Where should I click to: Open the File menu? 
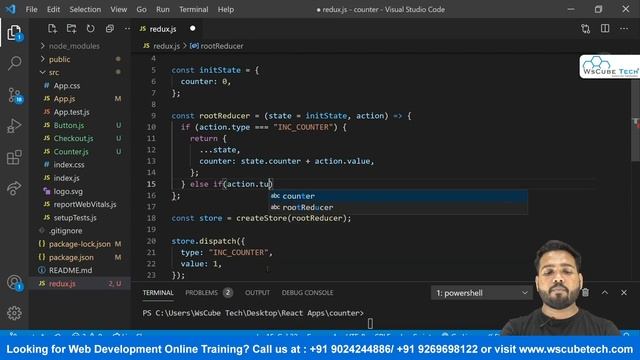[31, 9]
